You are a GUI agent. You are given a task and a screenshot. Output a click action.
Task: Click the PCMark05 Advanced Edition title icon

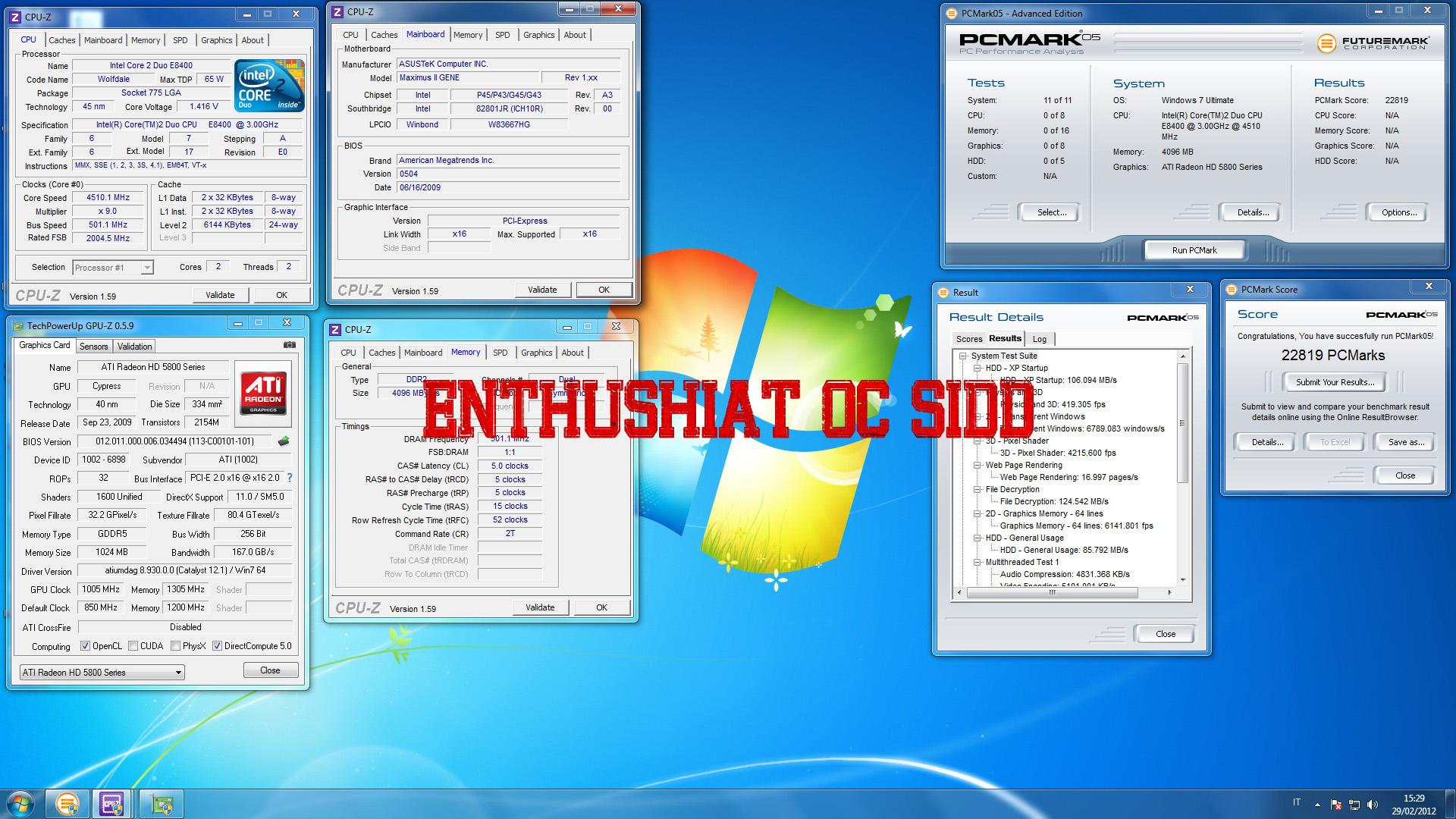click(x=952, y=13)
